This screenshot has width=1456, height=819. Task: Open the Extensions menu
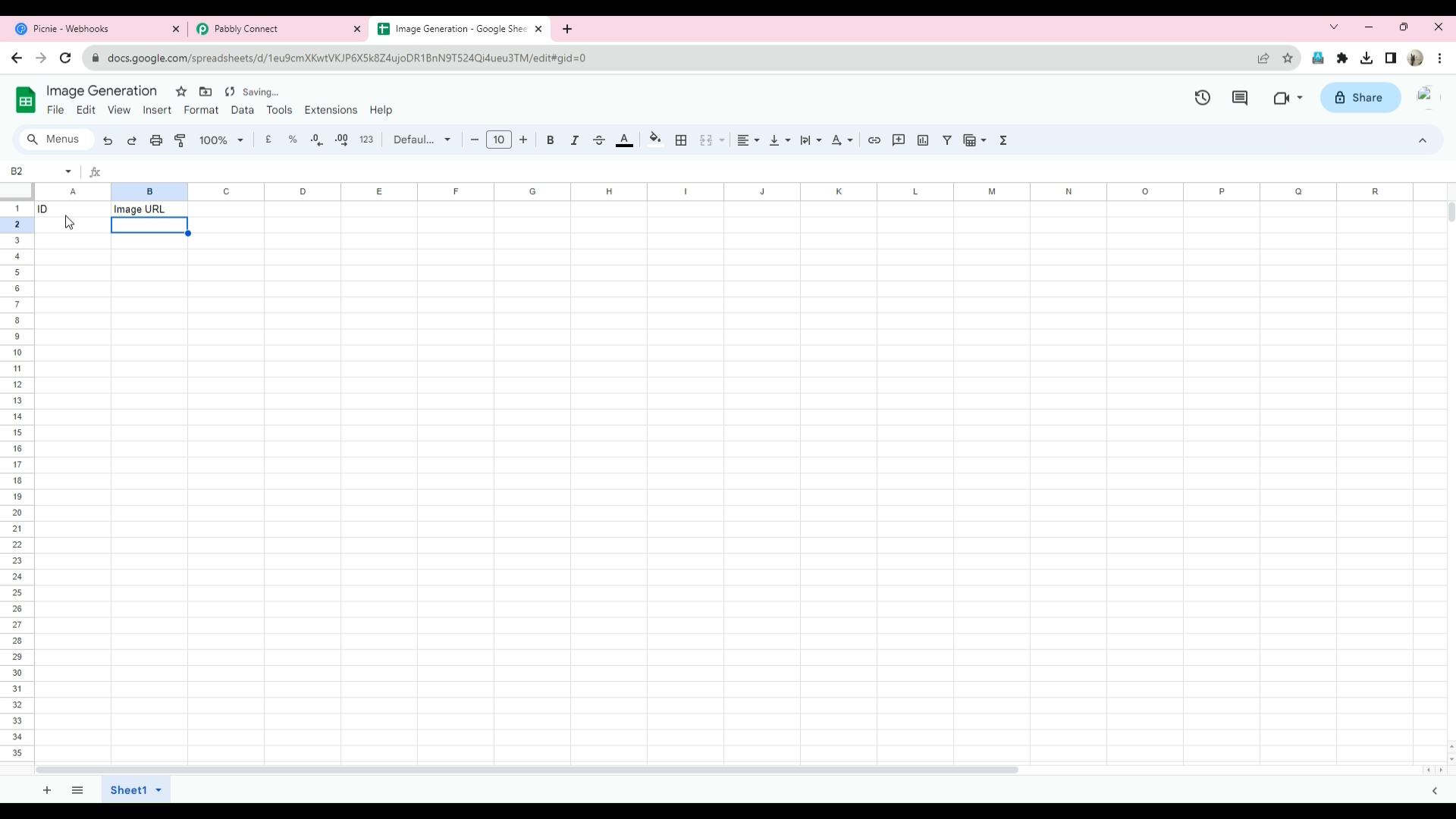[x=331, y=110]
